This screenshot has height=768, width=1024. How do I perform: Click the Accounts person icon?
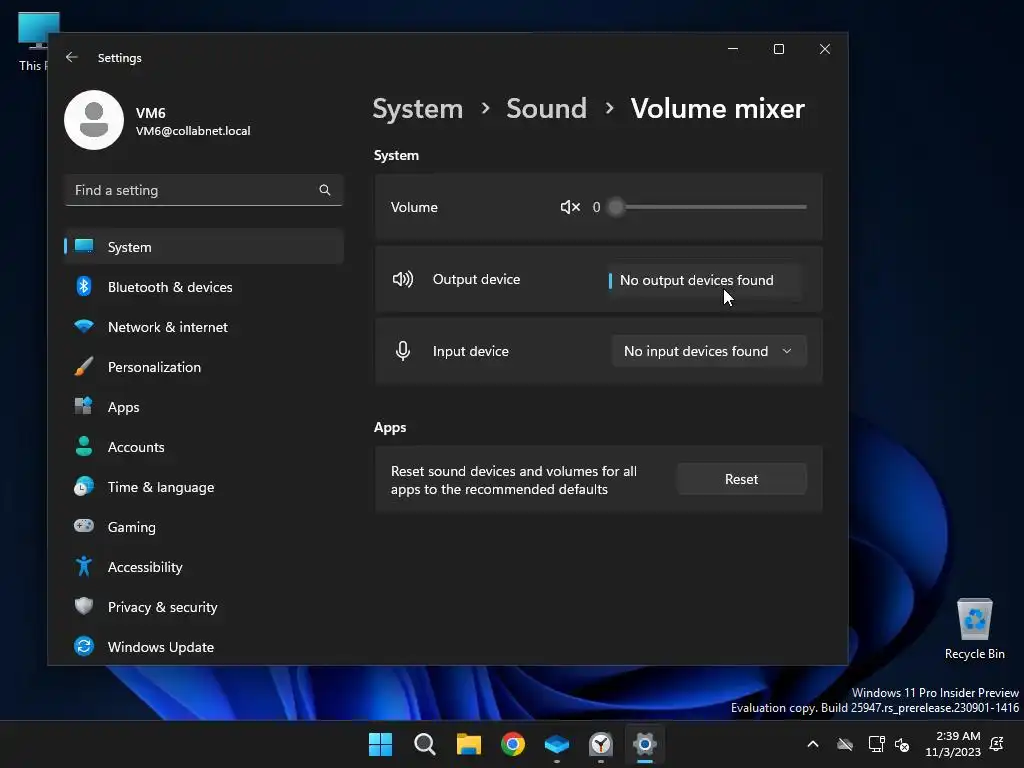click(84, 446)
